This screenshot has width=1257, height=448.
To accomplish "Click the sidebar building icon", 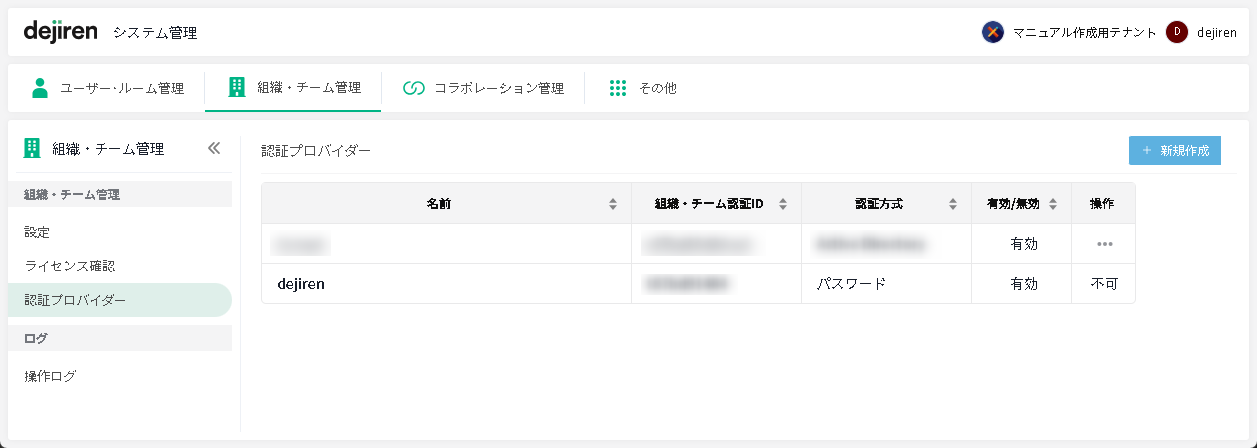I will [32, 149].
